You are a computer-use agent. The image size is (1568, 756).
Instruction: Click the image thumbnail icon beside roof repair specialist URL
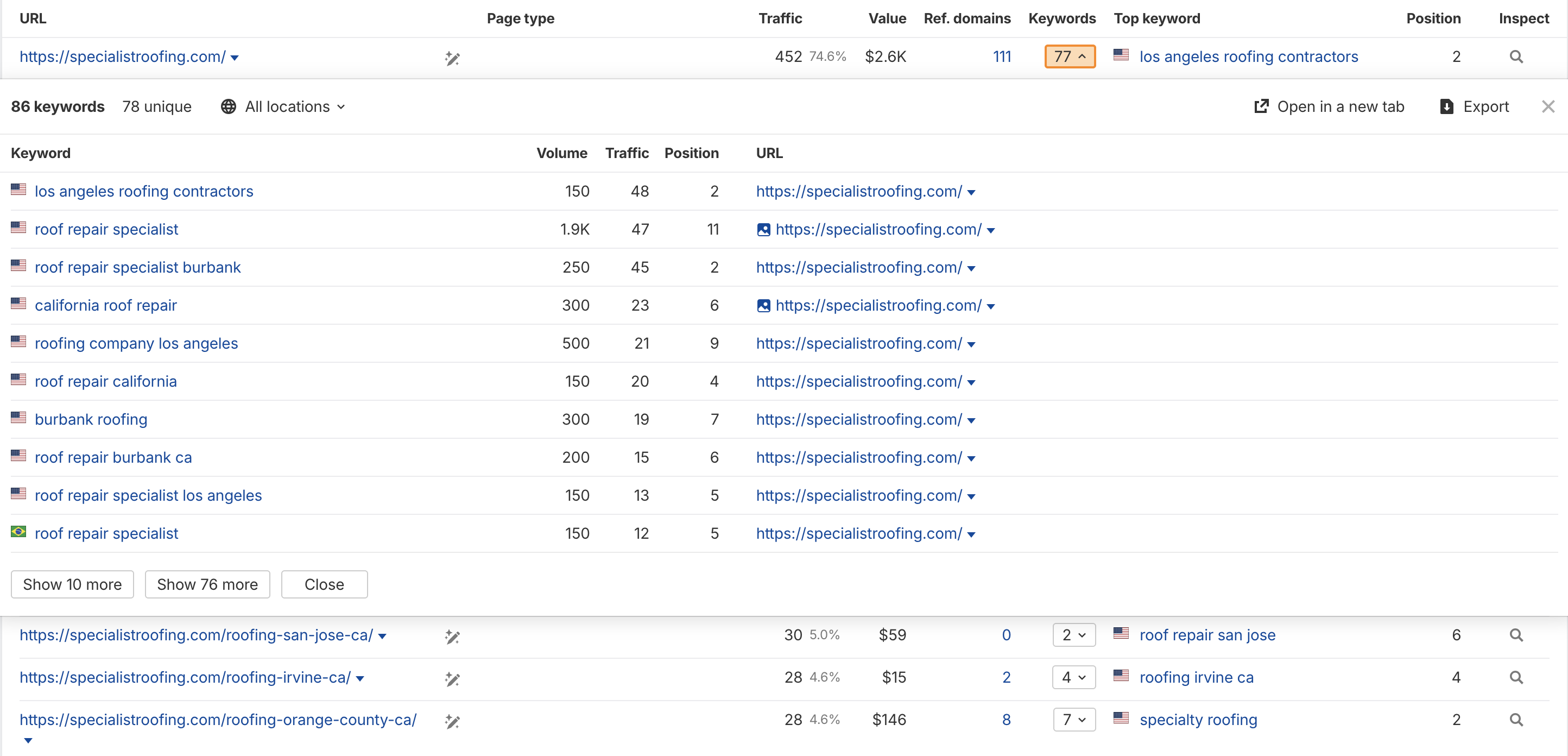coord(764,230)
